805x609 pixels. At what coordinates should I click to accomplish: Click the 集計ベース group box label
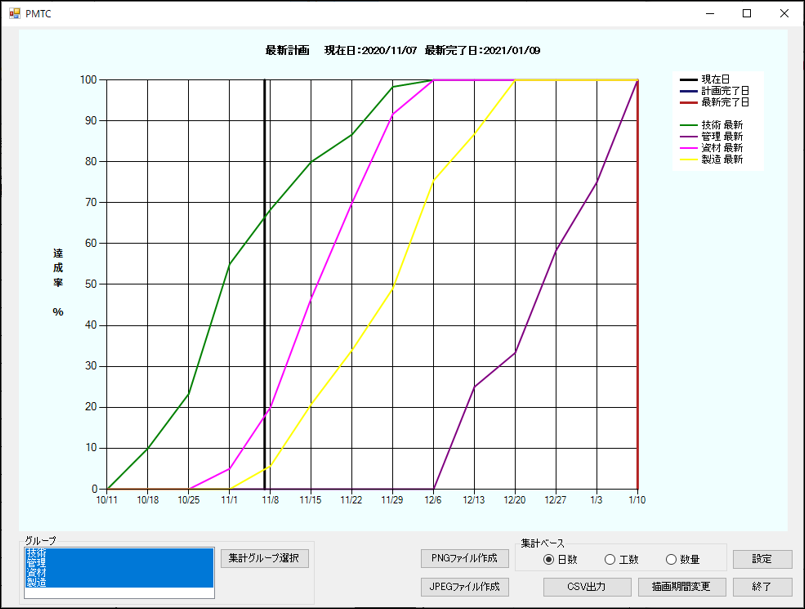tap(543, 543)
